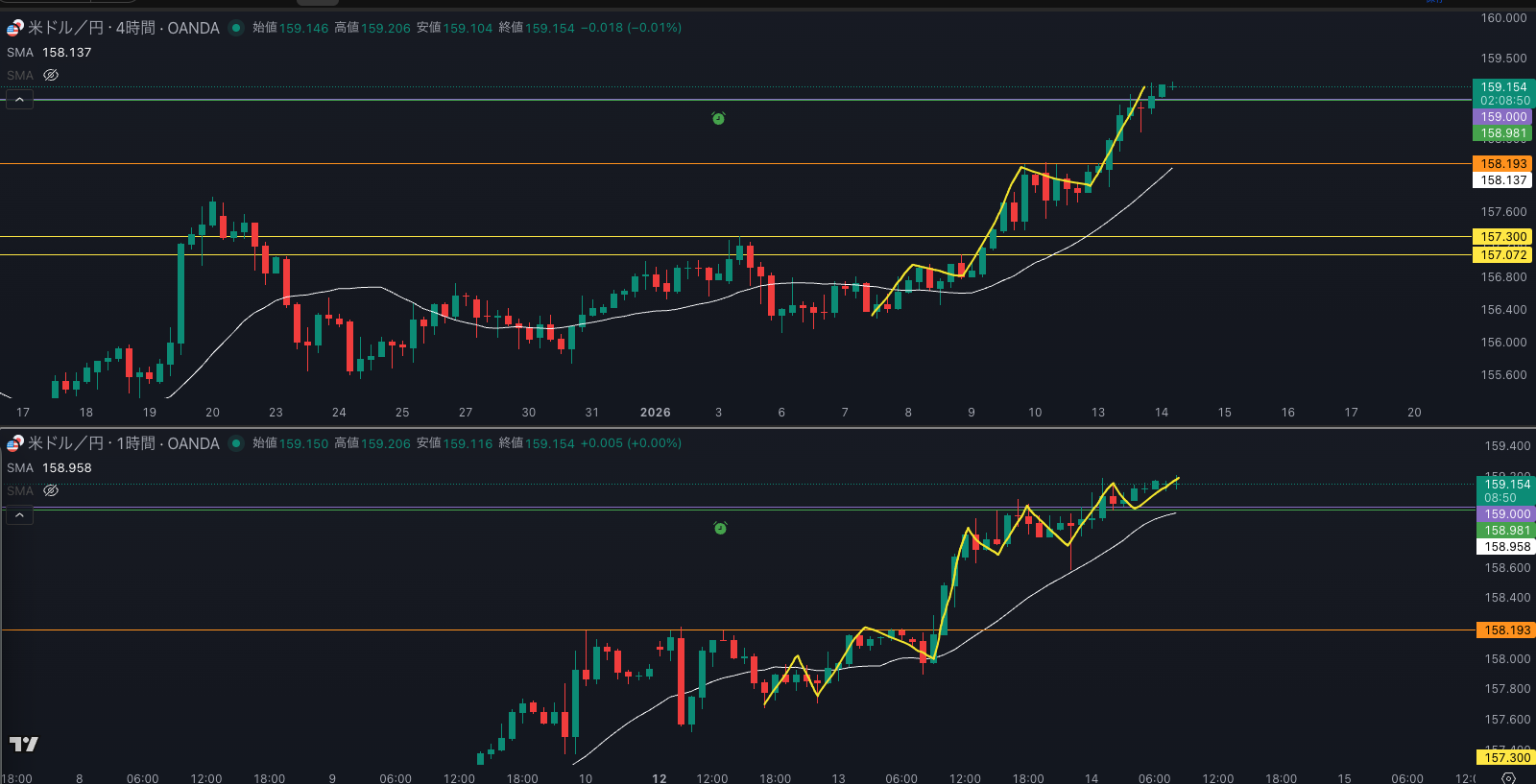Viewport: 1536px width, 784px height.
Task: Select the SMA 158.958 indicator legend
Action: coord(49,468)
